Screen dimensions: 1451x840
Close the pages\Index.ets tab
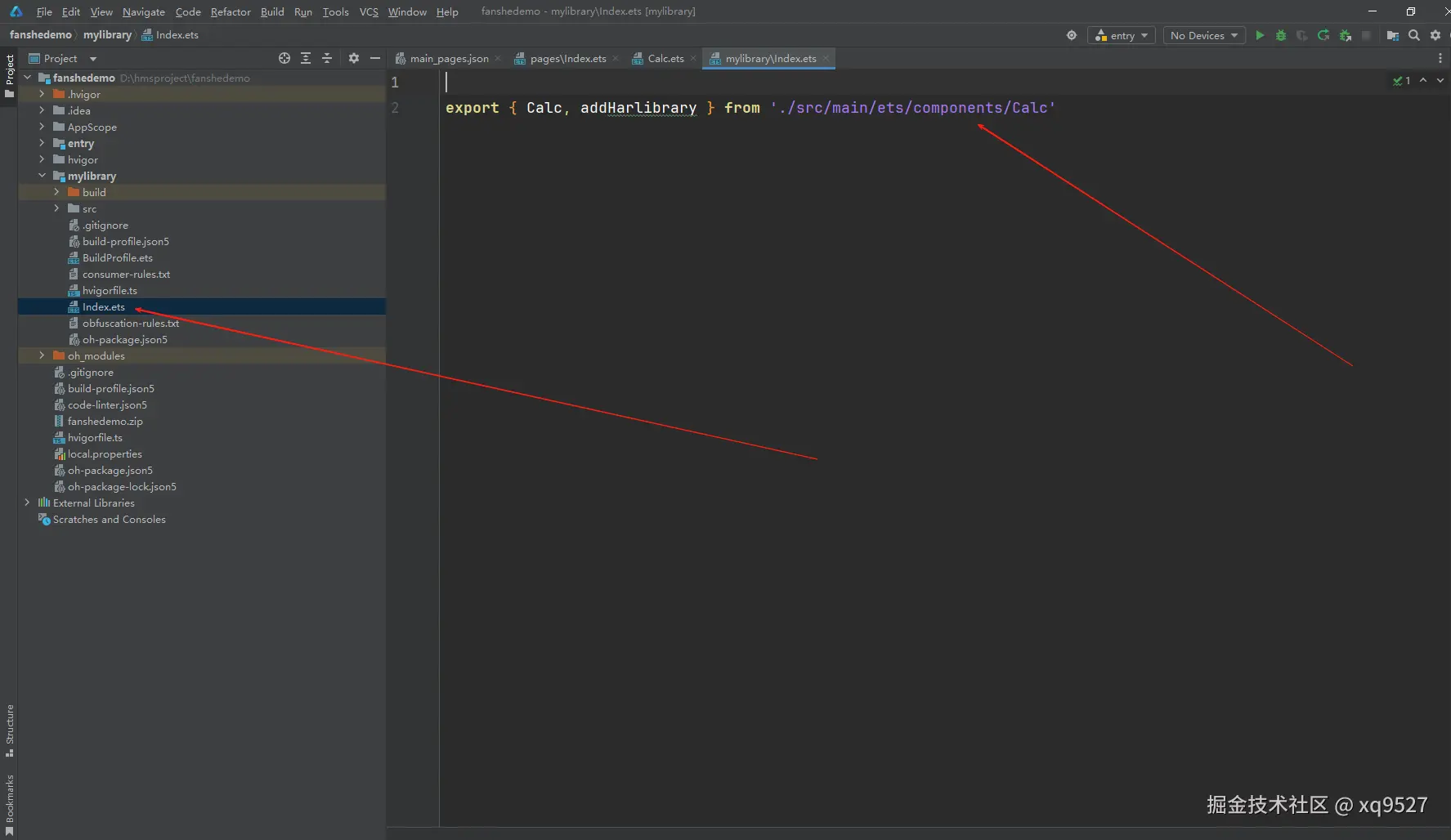point(616,58)
